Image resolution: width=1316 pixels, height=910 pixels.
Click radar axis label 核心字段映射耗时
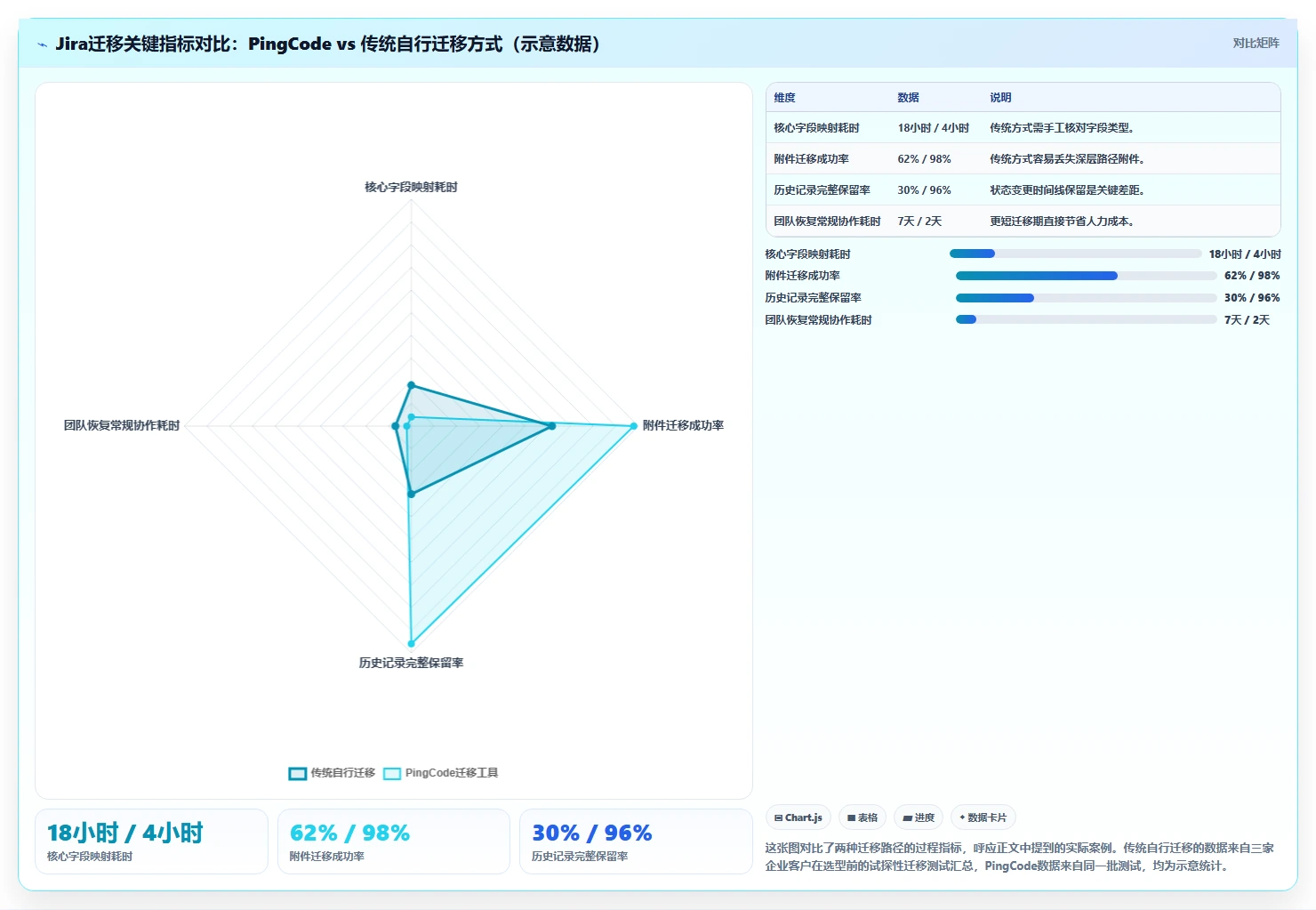click(x=411, y=188)
